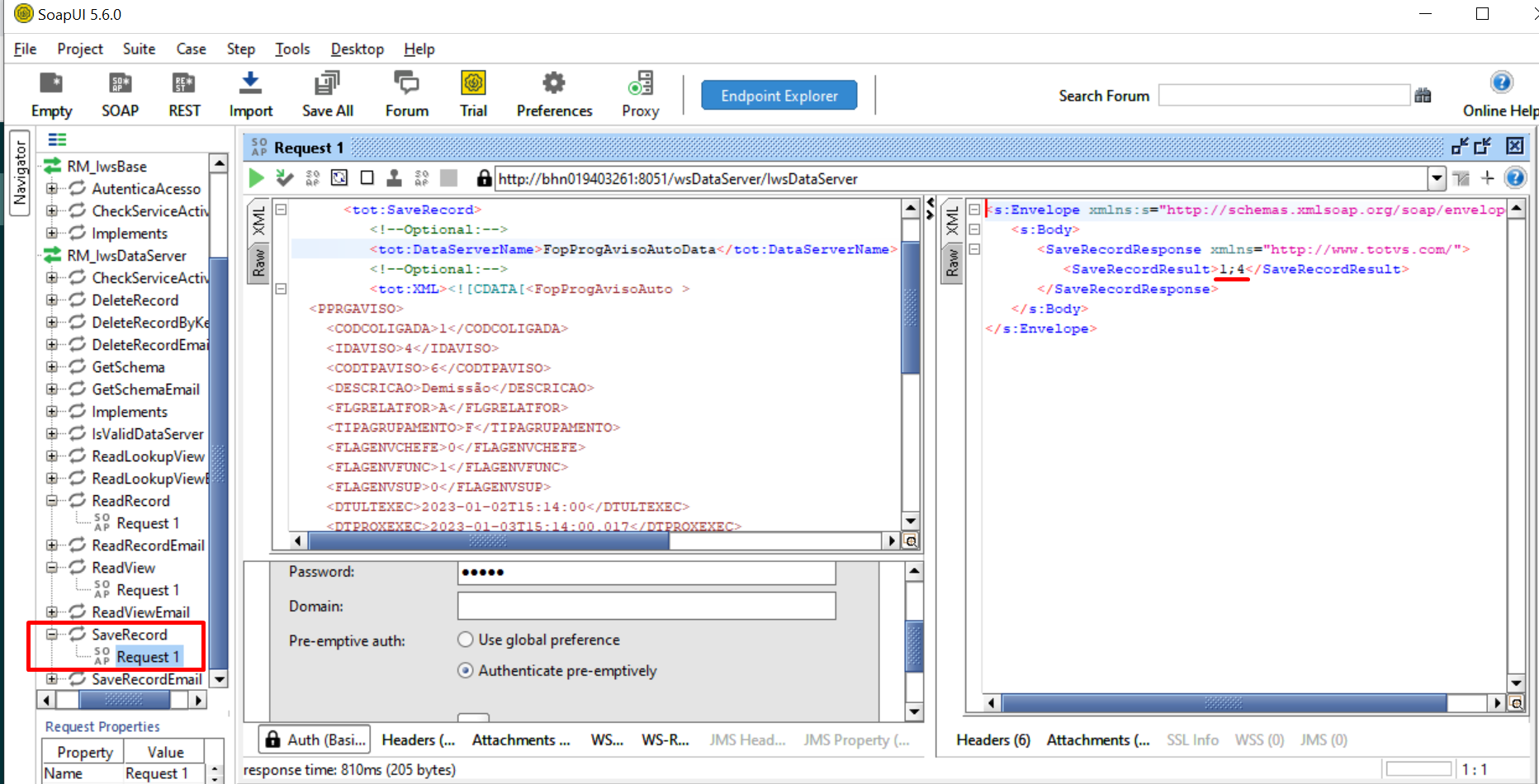Open the vertical Navigator tab
1539x784 pixels.
tap(20, 172)
